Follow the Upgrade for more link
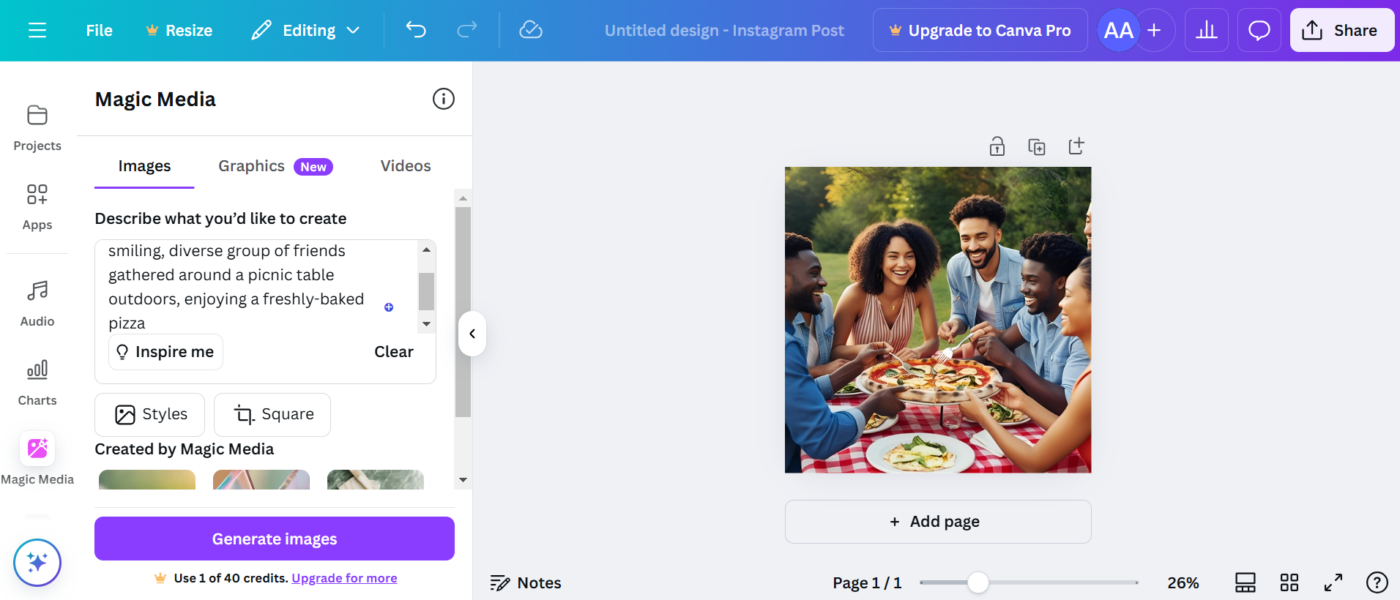Image resolution: width=1400 pixels, height=600 pixels. click(344, 578)
